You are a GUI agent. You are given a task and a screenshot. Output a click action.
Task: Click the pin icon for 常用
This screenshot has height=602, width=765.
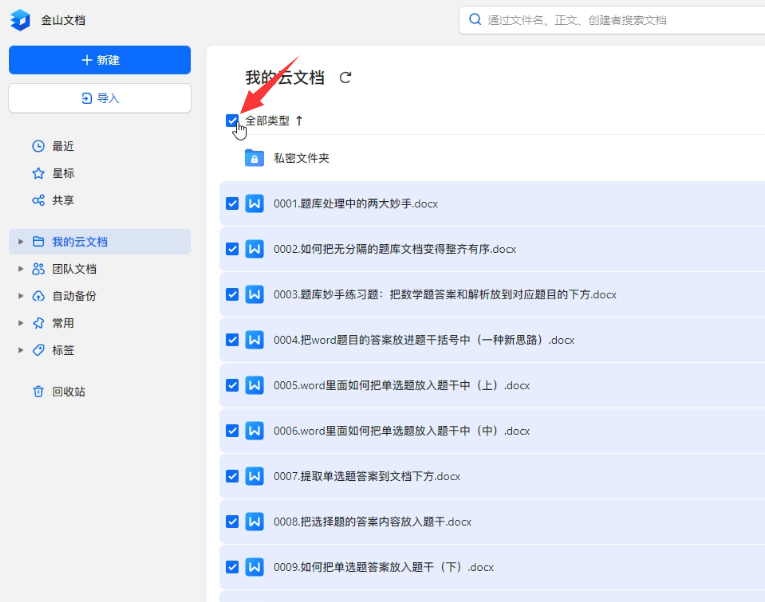pyautogui.click(x=38, y=323)
